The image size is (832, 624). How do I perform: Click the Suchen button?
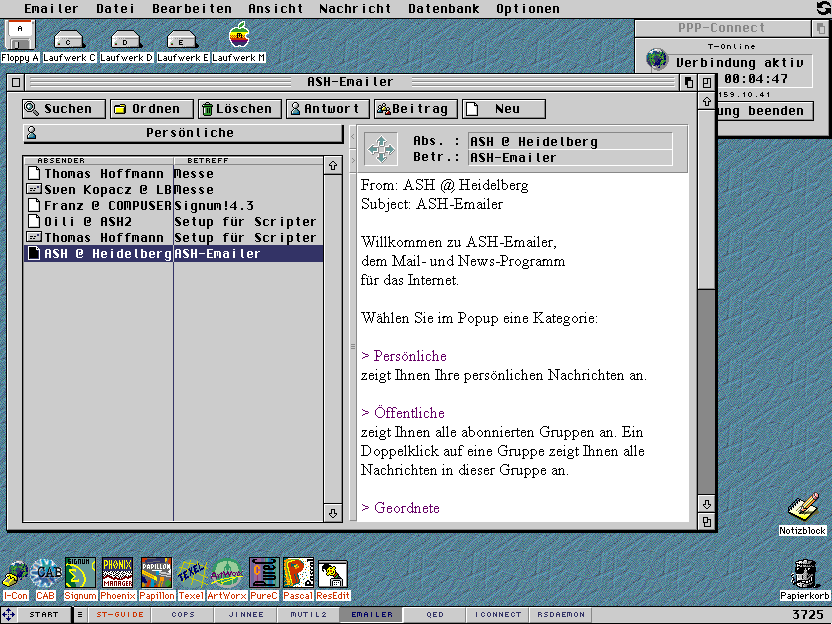[64, 109]
